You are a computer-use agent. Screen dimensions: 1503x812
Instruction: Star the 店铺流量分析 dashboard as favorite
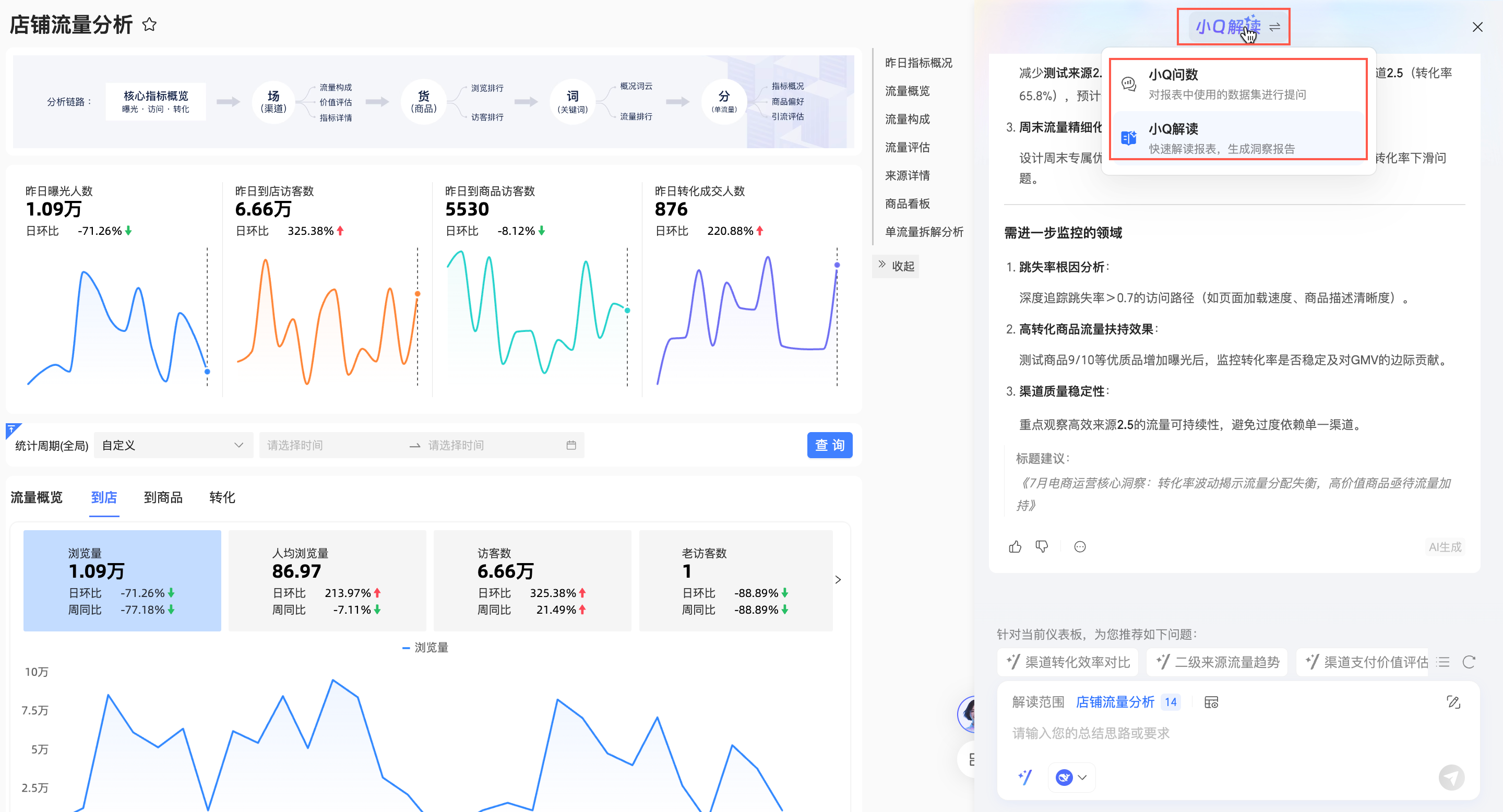[x=149, y=25]
